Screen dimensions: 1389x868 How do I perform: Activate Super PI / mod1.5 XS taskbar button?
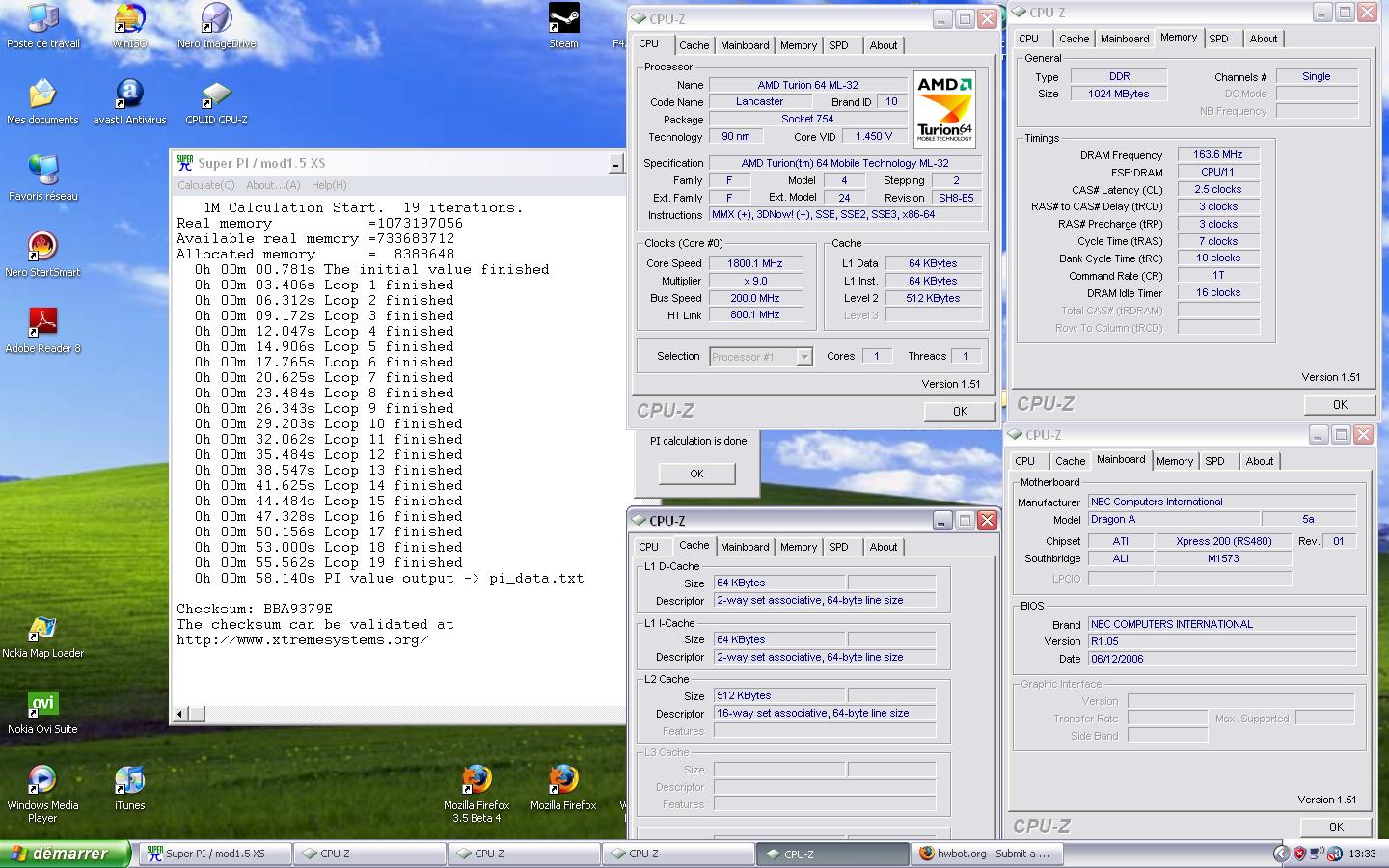click(214, 854)
